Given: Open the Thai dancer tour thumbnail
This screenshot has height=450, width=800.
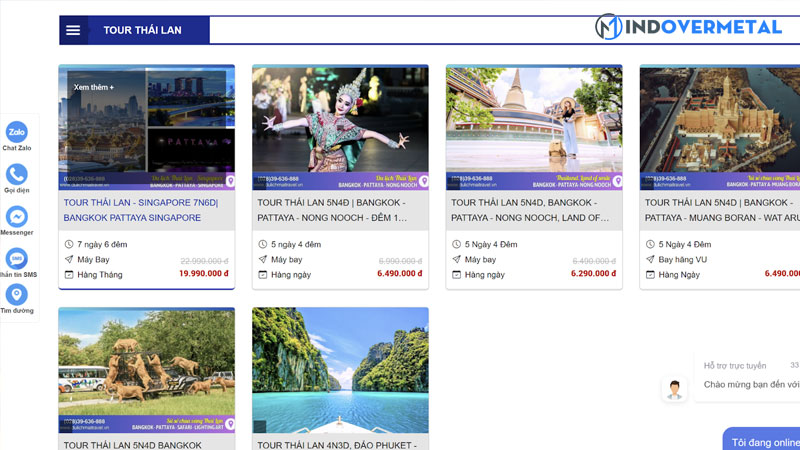Looking at the screenshot, I should pos(340,128).
